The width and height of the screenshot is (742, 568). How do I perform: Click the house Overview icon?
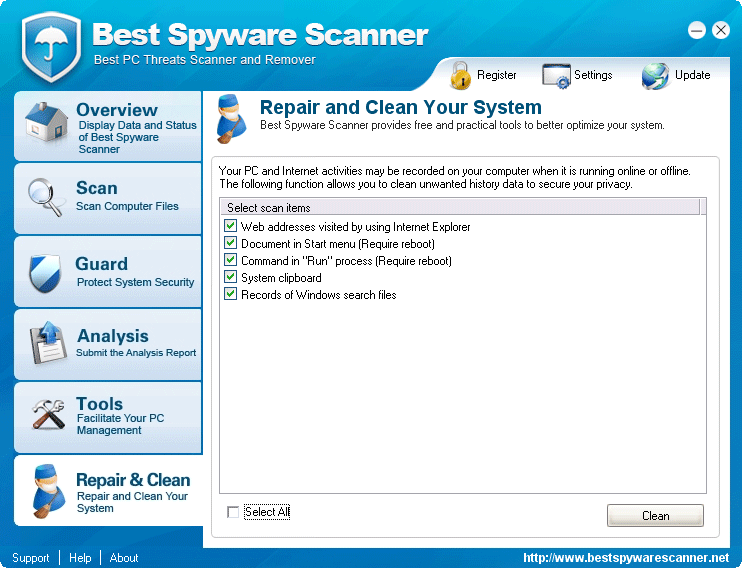[46, 122]
